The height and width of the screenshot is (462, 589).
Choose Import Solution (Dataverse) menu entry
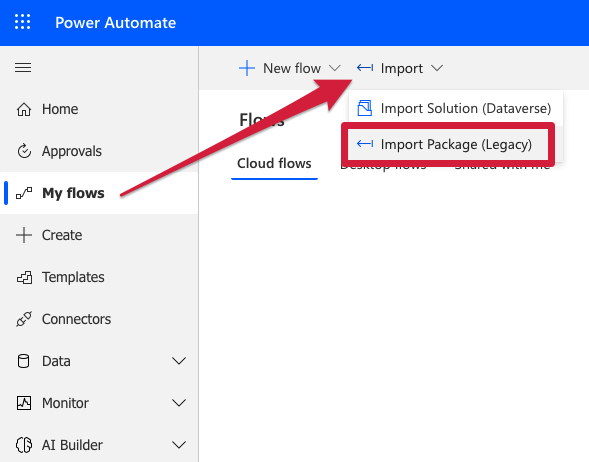pos(456,108)
